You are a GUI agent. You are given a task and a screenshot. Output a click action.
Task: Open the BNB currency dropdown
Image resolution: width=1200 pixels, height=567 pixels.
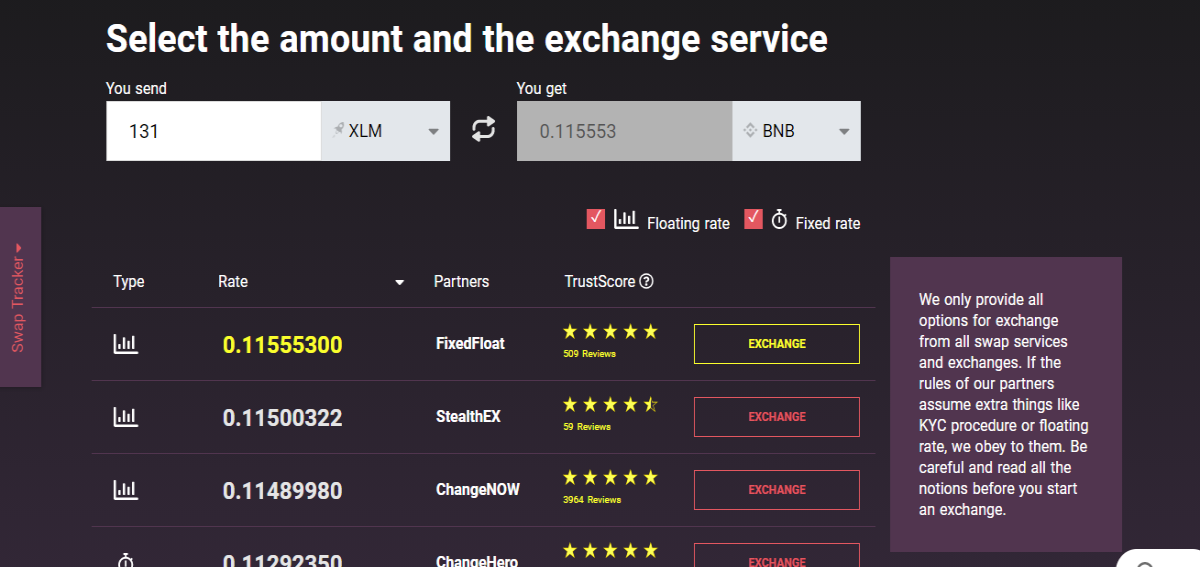pyautogui.click(x=796, y=130)
